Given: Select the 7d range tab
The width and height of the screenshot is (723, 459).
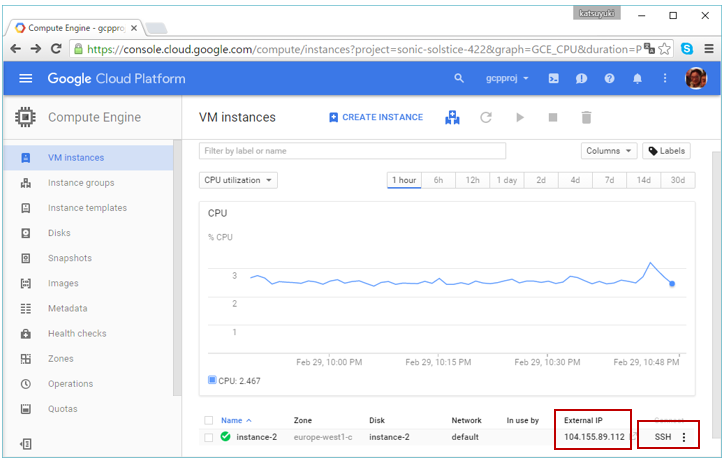Looking at the screenshot, I should tap(609, 180).
